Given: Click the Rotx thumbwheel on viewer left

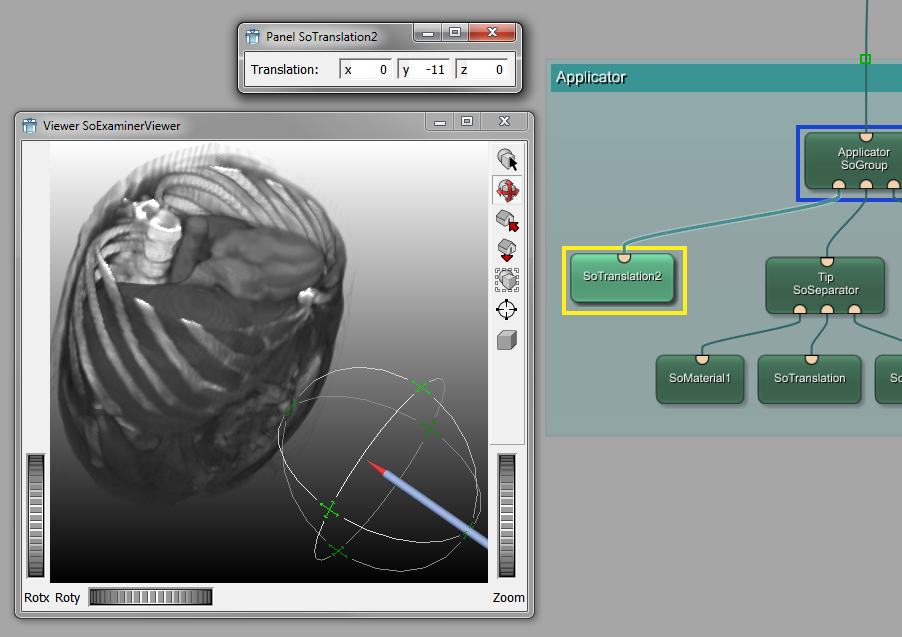Looking at the screenshot, I should point(36,515).
